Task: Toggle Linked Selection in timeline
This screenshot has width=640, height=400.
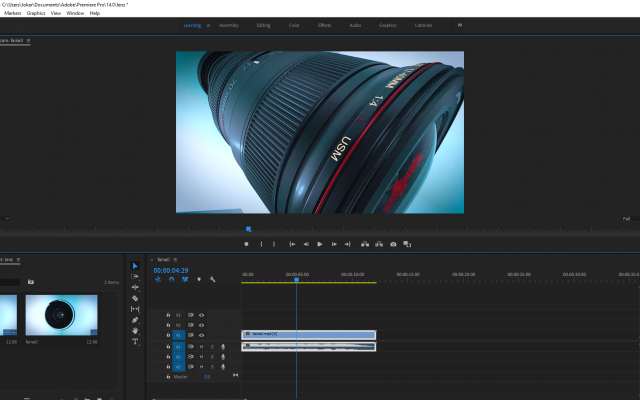Action: point(185,280)
